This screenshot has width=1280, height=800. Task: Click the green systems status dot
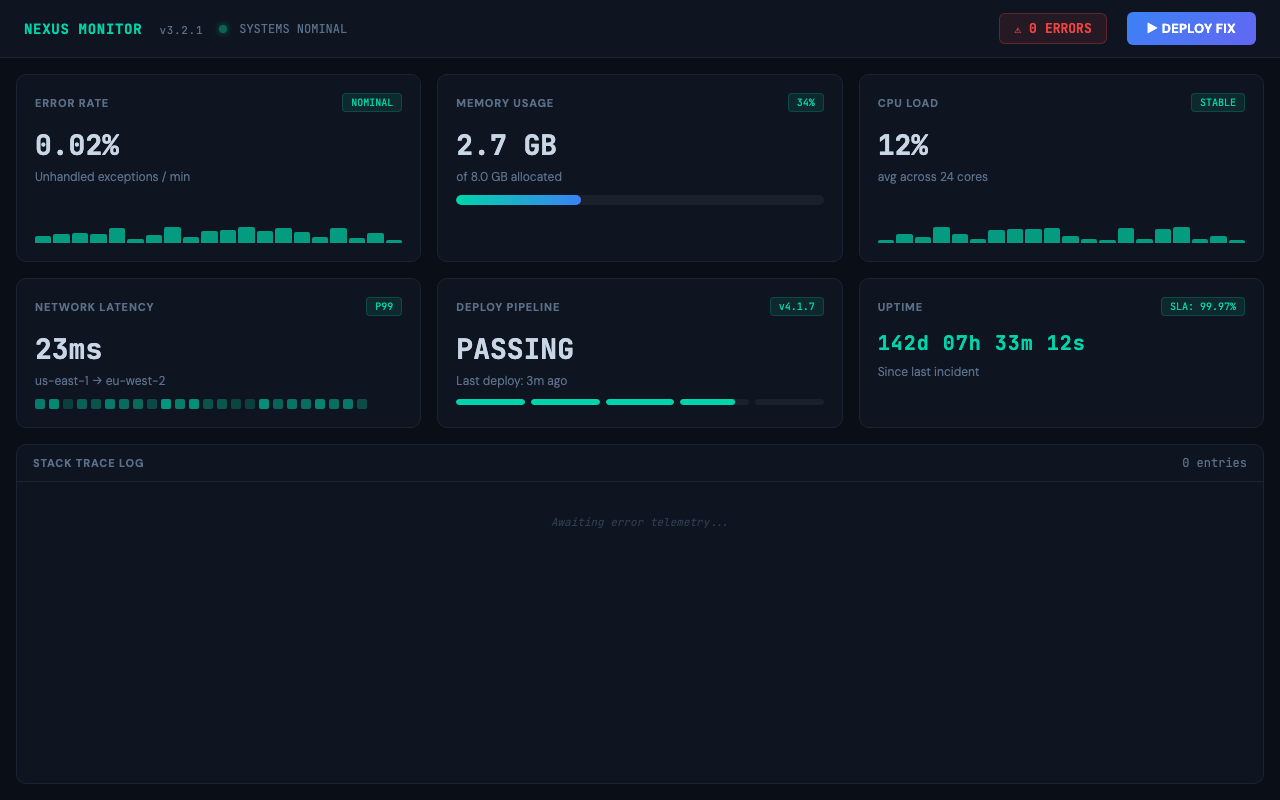223,29
